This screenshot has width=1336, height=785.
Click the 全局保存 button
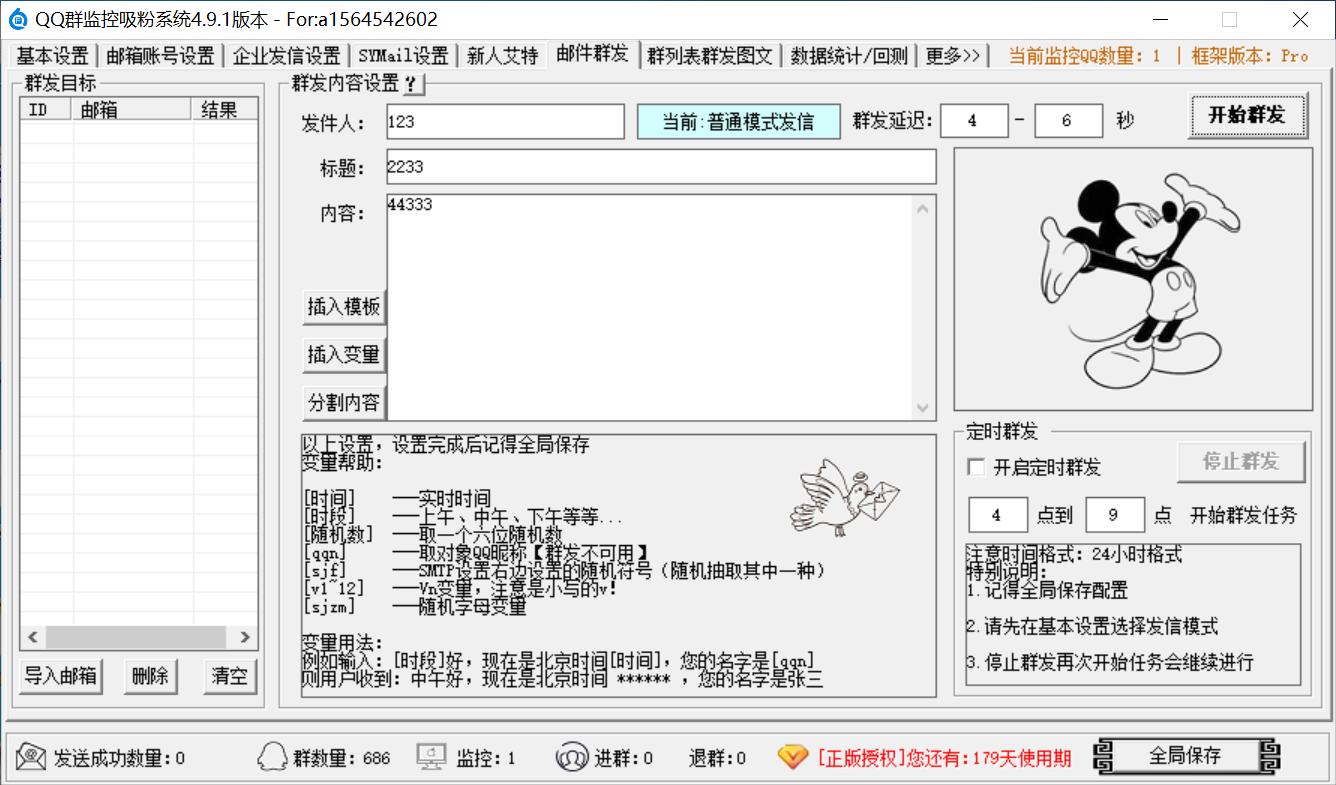coord(1186,756)
